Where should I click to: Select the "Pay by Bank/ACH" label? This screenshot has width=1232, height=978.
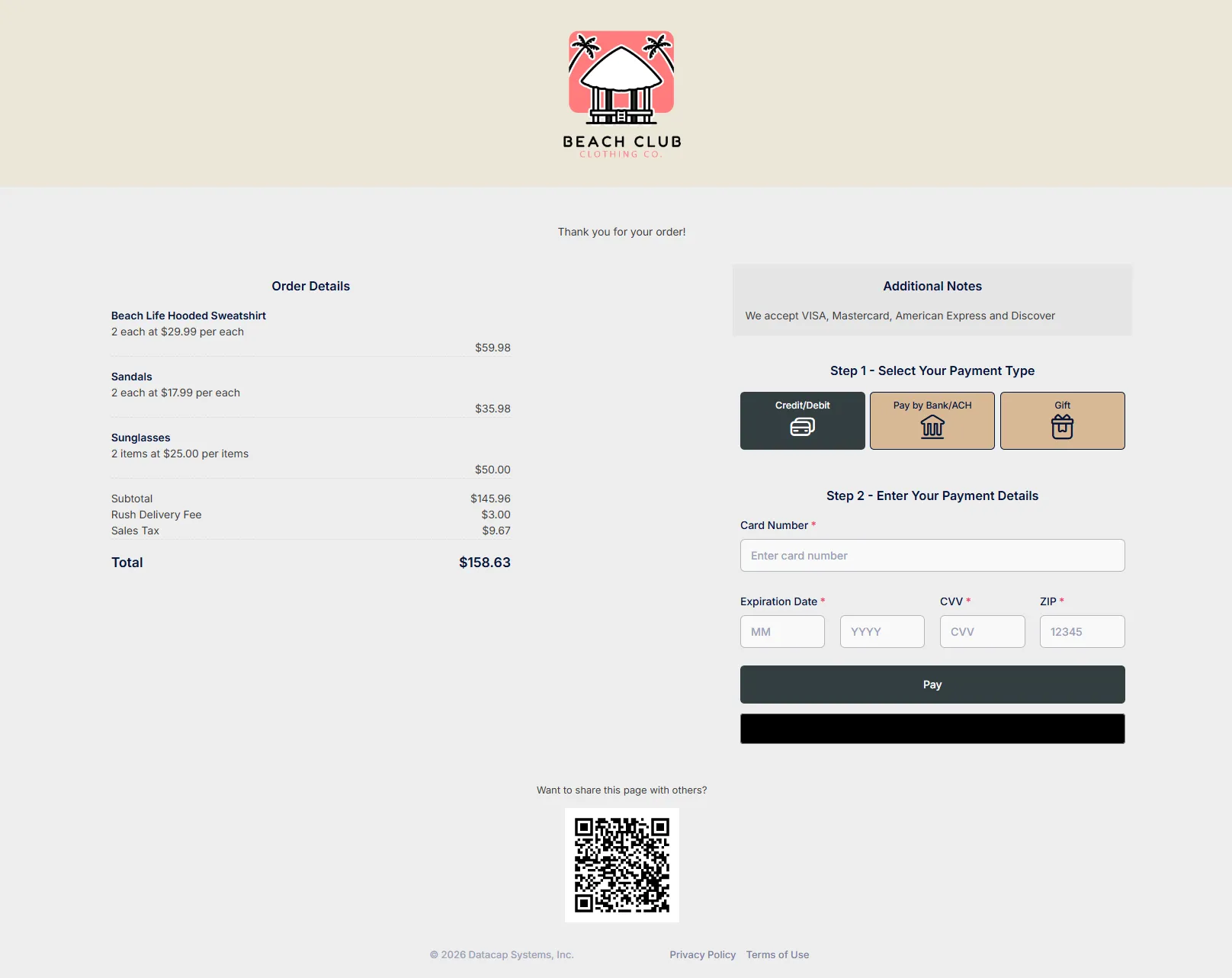pyautogui.click(x=932, y=406)
